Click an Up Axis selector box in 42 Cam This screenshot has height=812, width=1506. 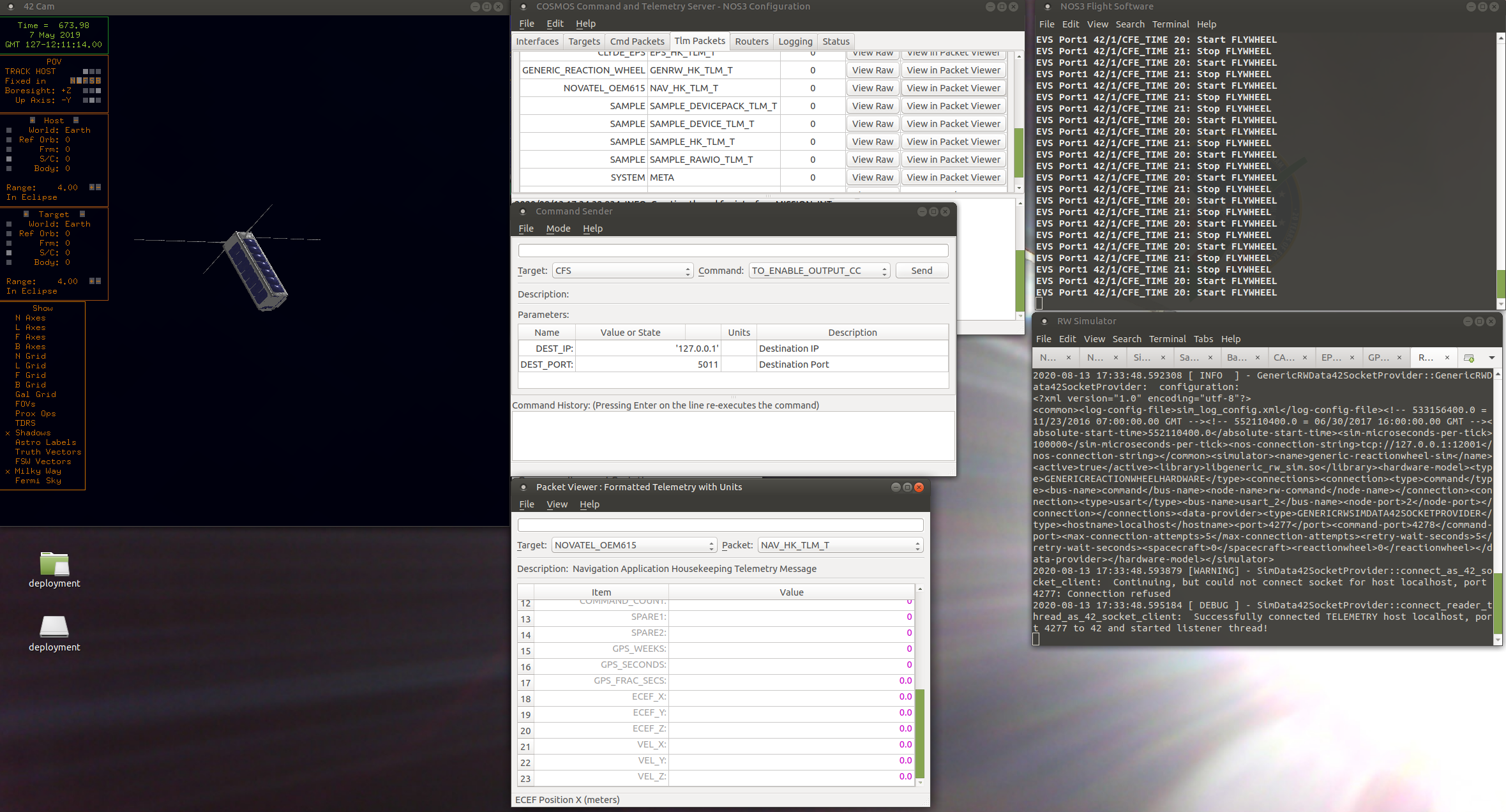point(91,100)
